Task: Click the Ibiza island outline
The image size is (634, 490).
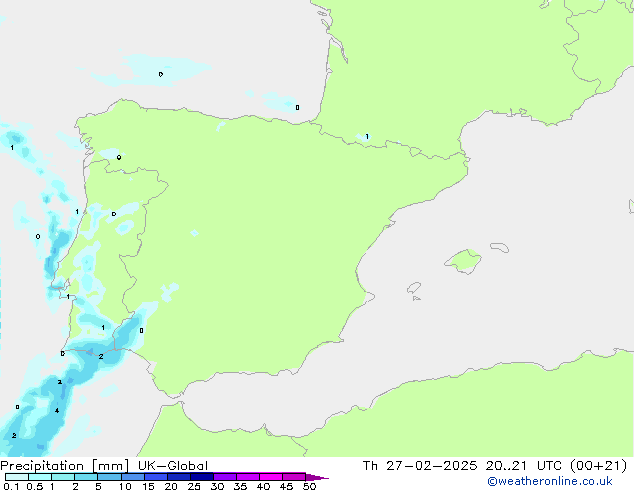Action: pyautogui.click(x=414, y=288)
